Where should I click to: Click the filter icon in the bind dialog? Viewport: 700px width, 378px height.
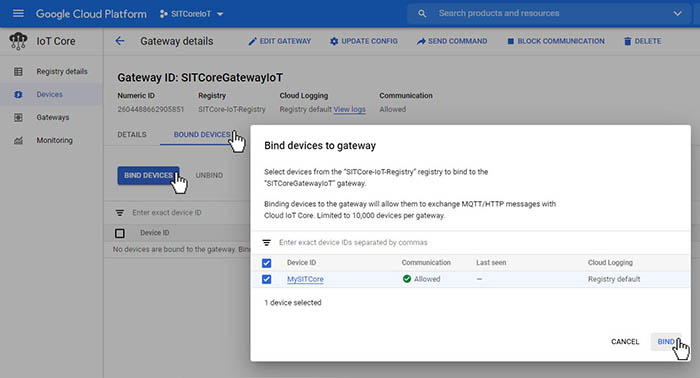[267, 242]
